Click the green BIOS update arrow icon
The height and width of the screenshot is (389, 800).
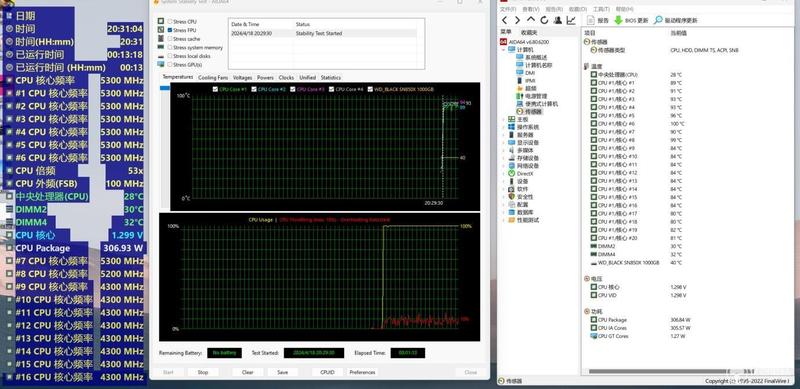pos(618,20)
